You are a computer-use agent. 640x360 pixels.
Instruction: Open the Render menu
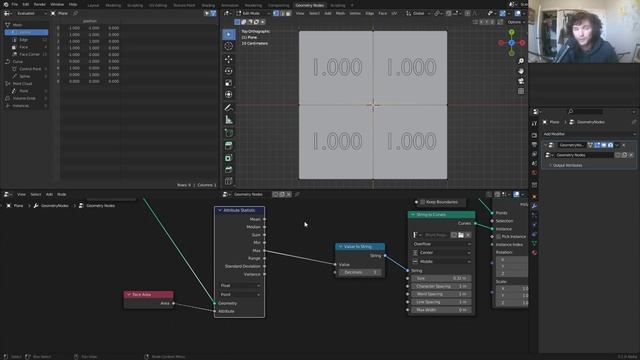(40, 4)
